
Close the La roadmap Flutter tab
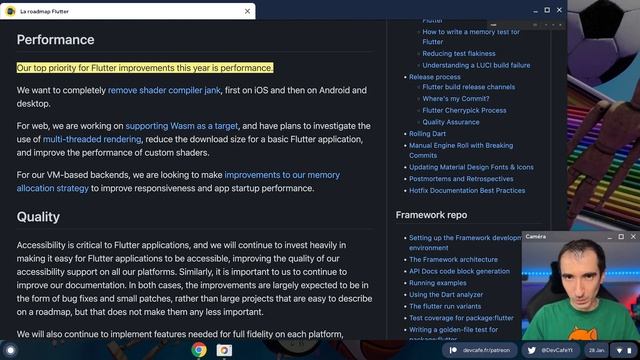(247, 11)
